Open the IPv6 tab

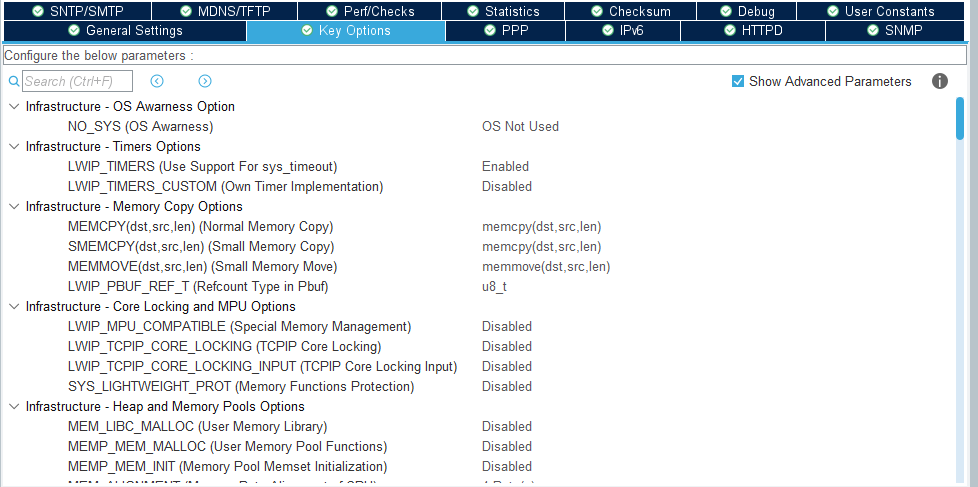point(623,31)
